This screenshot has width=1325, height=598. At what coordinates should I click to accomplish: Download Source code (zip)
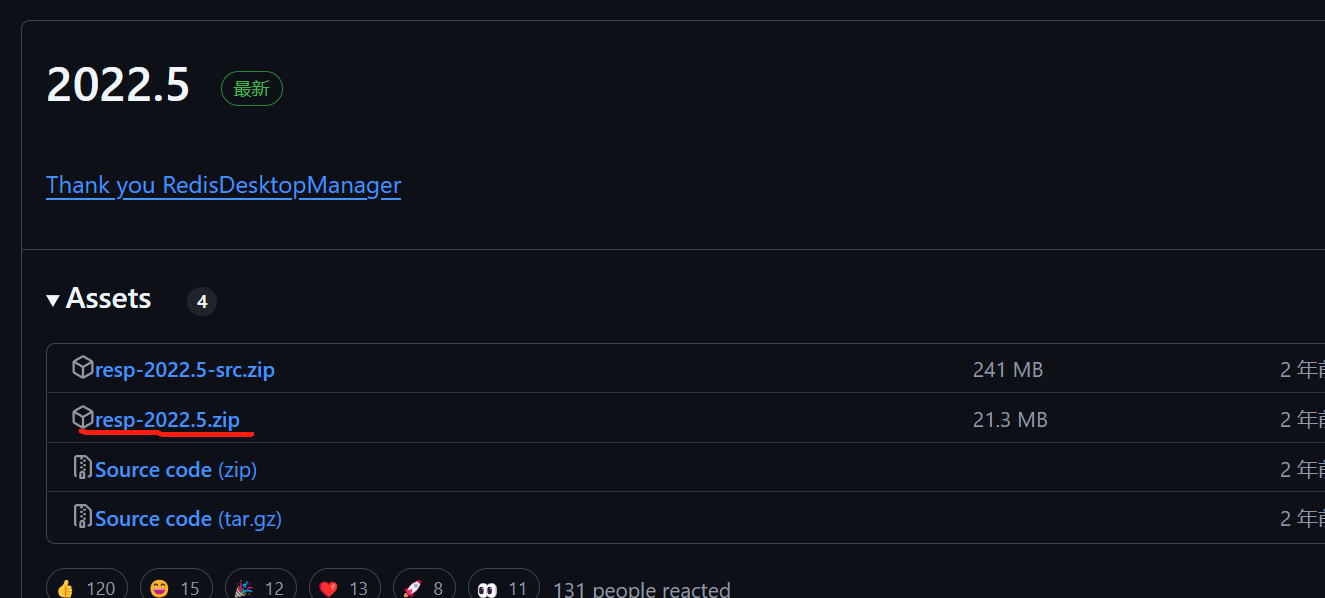176,470
